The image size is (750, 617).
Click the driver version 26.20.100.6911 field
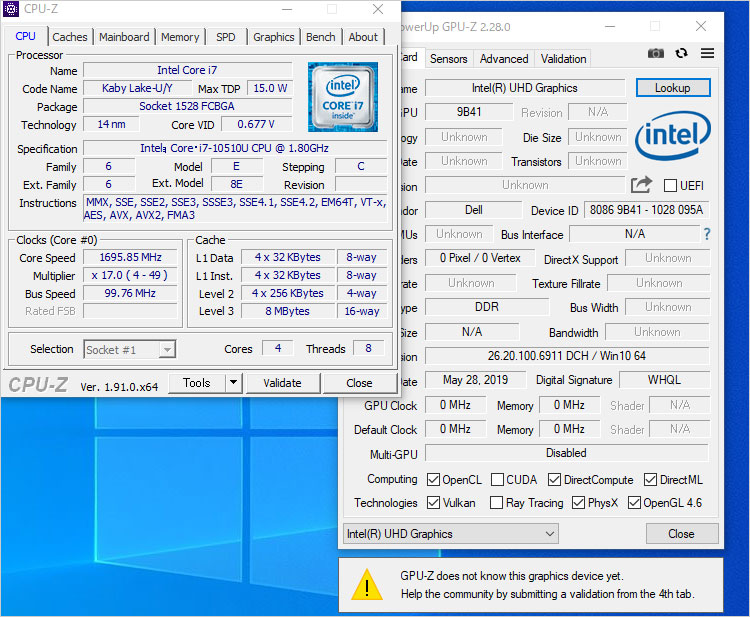click(x=567, y=356)
